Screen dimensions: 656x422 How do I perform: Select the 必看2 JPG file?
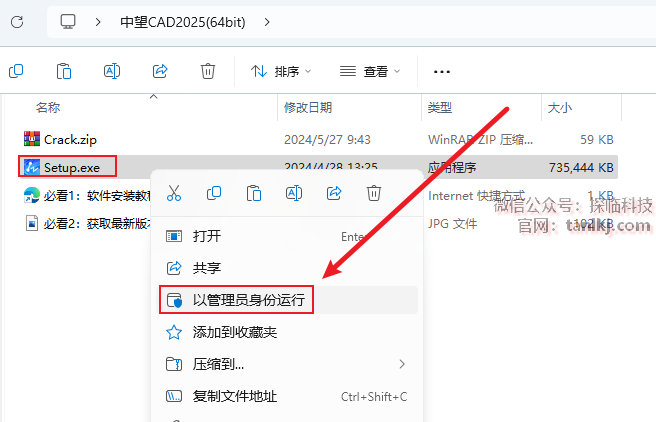pos(97,223)
